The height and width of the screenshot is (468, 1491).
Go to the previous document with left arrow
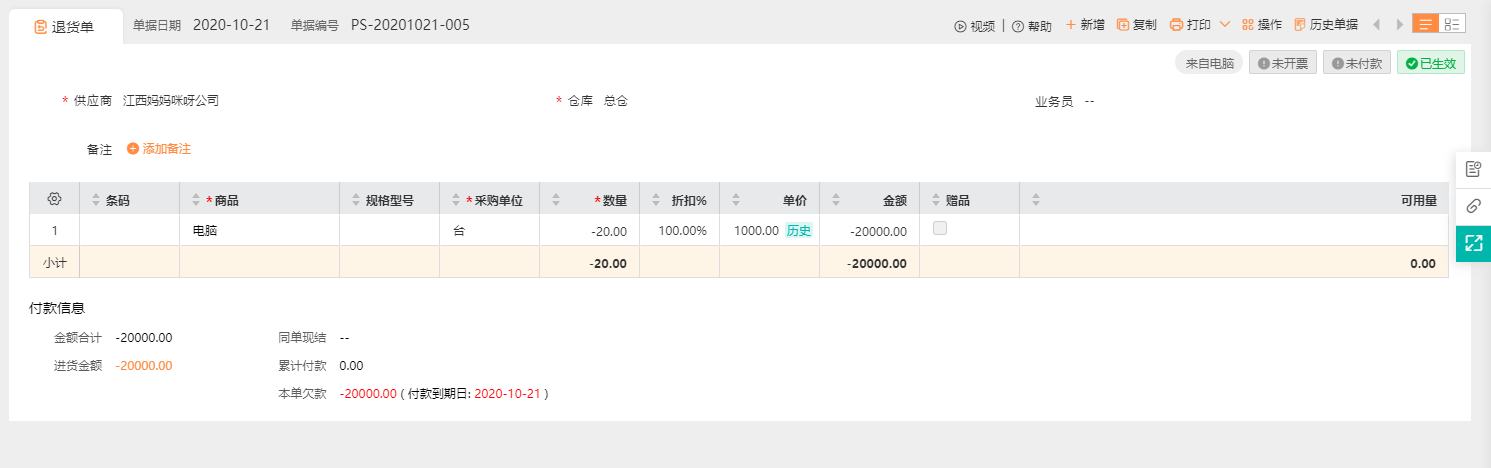tap(1377, 24)
